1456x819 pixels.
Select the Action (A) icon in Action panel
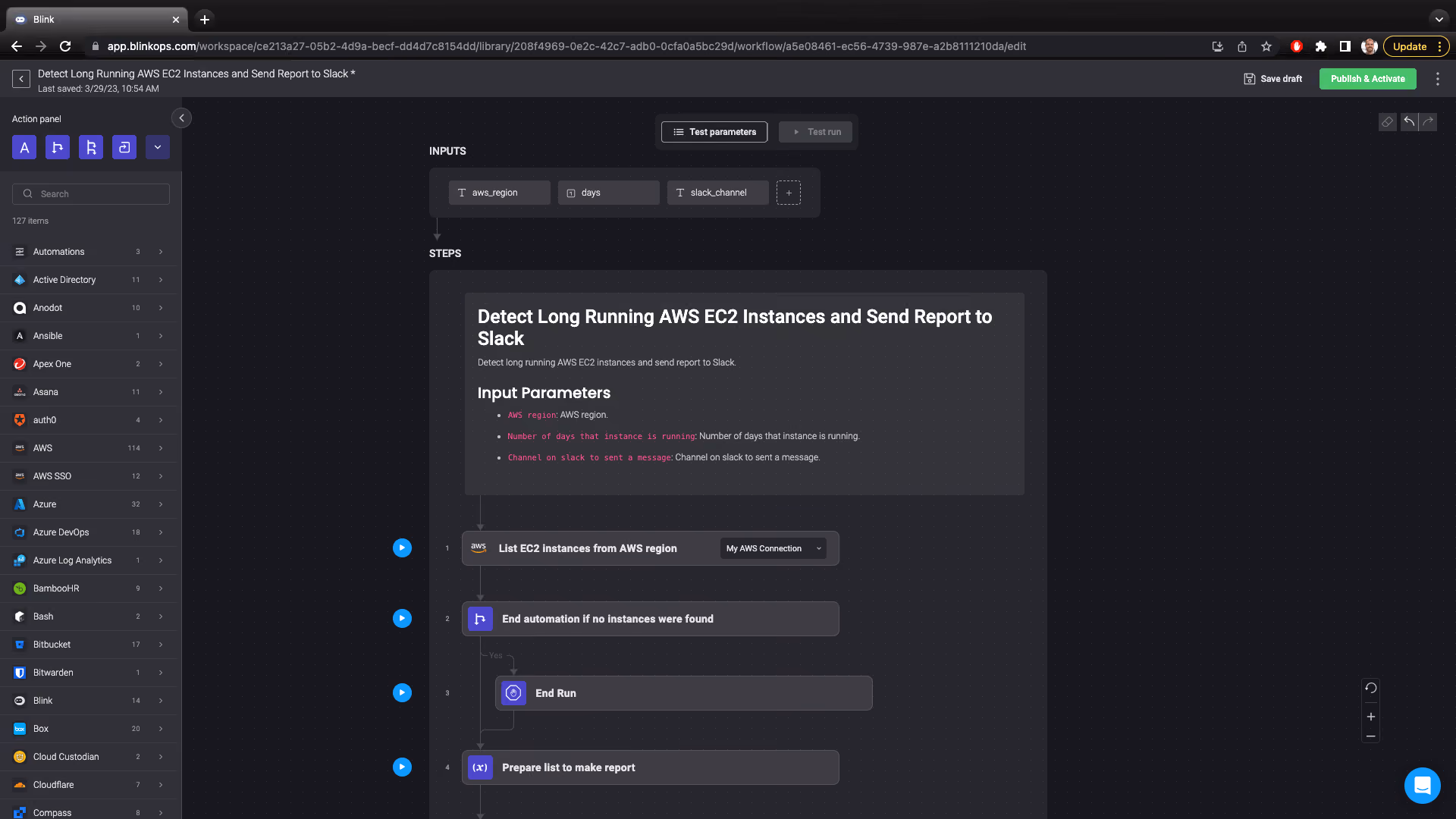[24, 147]
